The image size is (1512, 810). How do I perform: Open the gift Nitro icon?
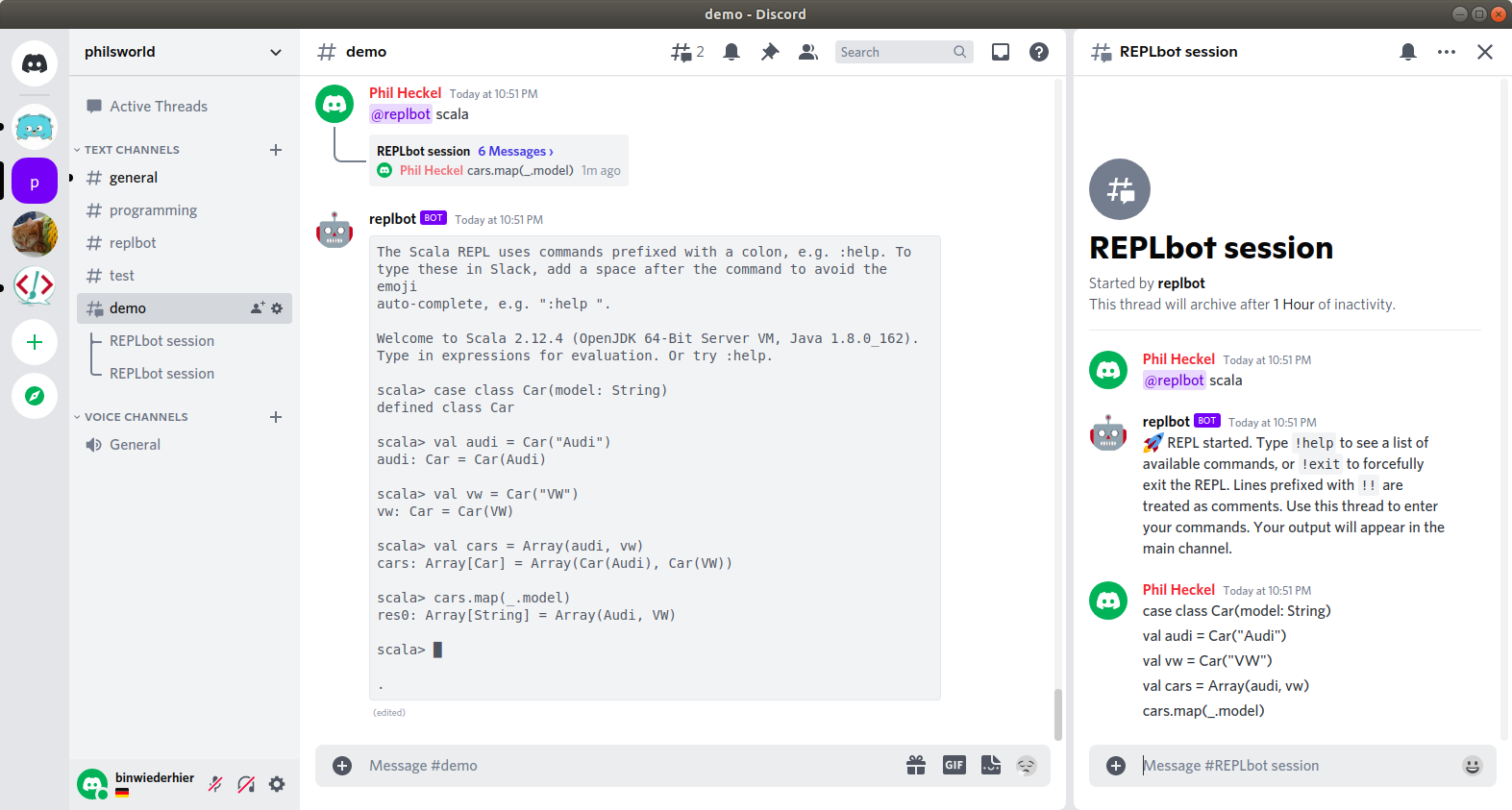point(916,766)
